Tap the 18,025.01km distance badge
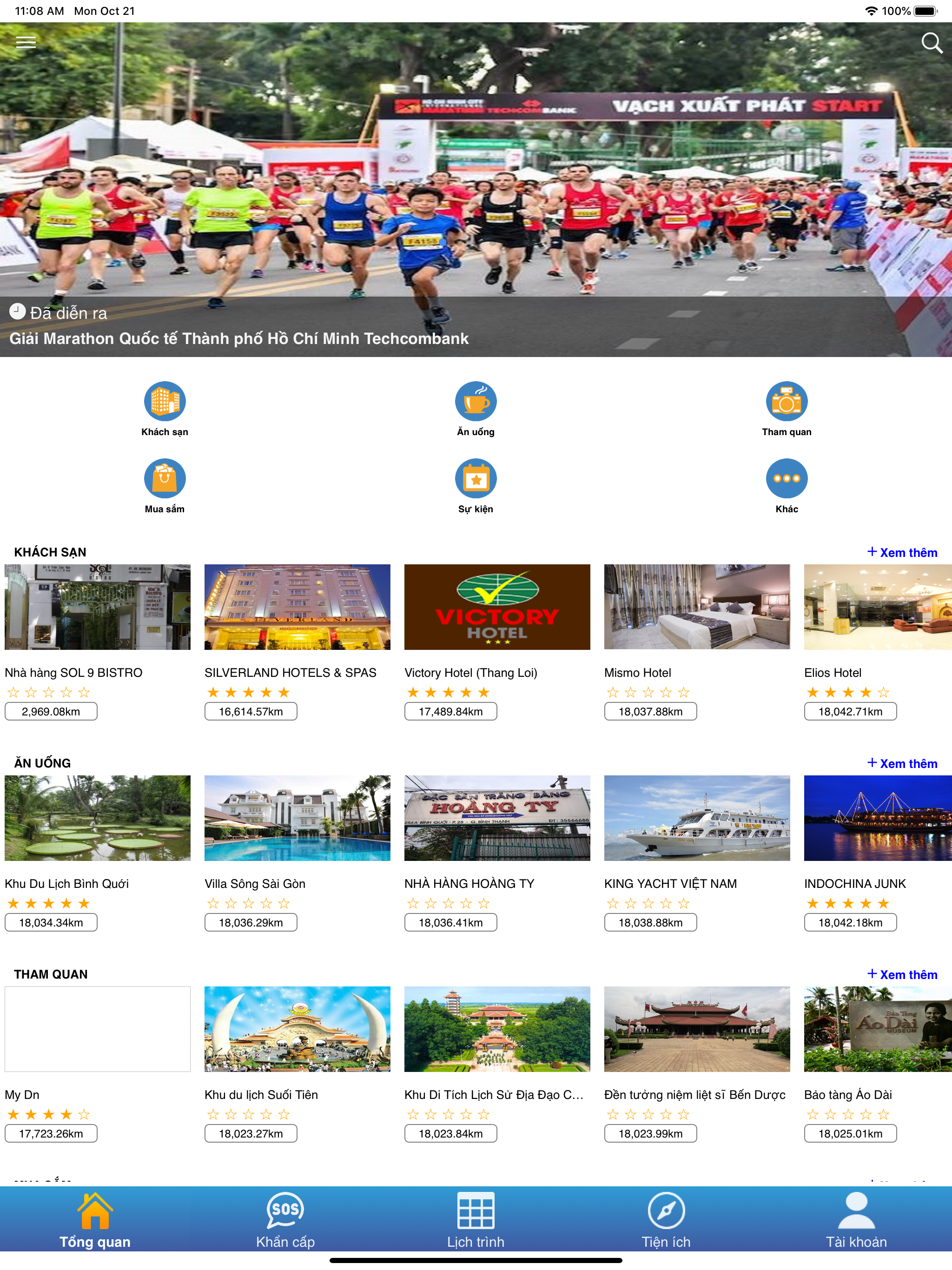 [x=850, y=1134]
